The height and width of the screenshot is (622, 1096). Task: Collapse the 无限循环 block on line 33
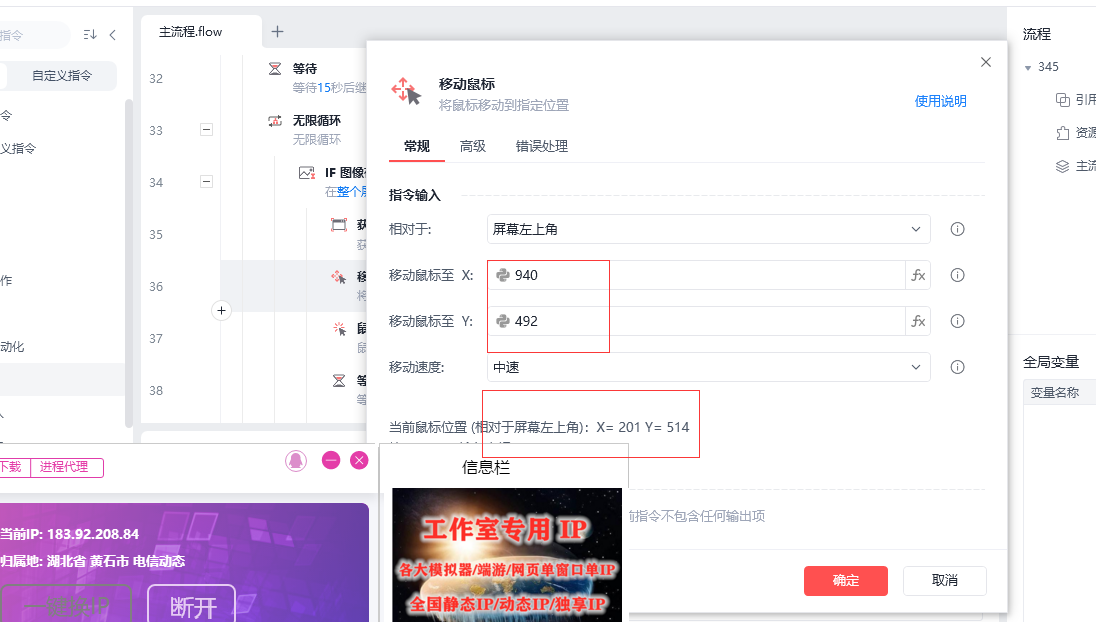pos(206,130)
